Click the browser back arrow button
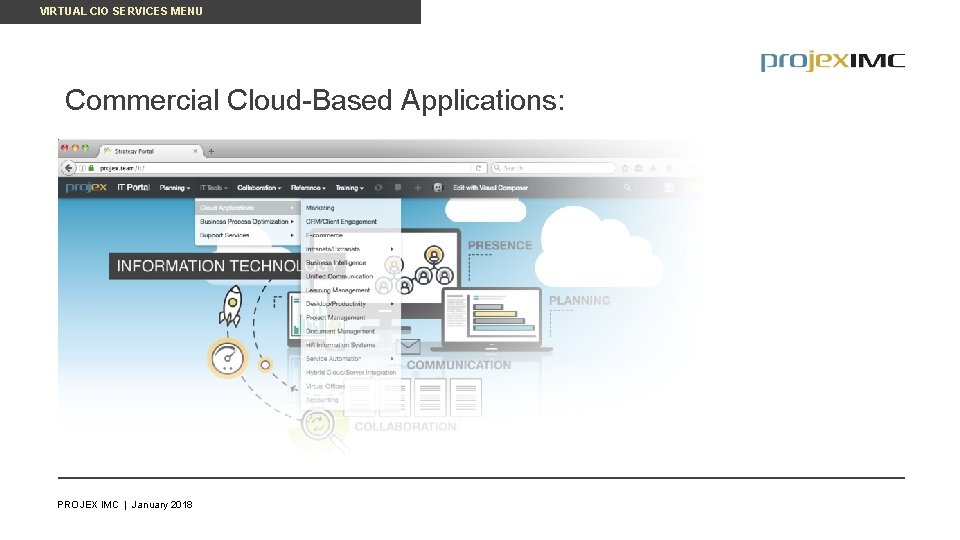 [68, 168]
